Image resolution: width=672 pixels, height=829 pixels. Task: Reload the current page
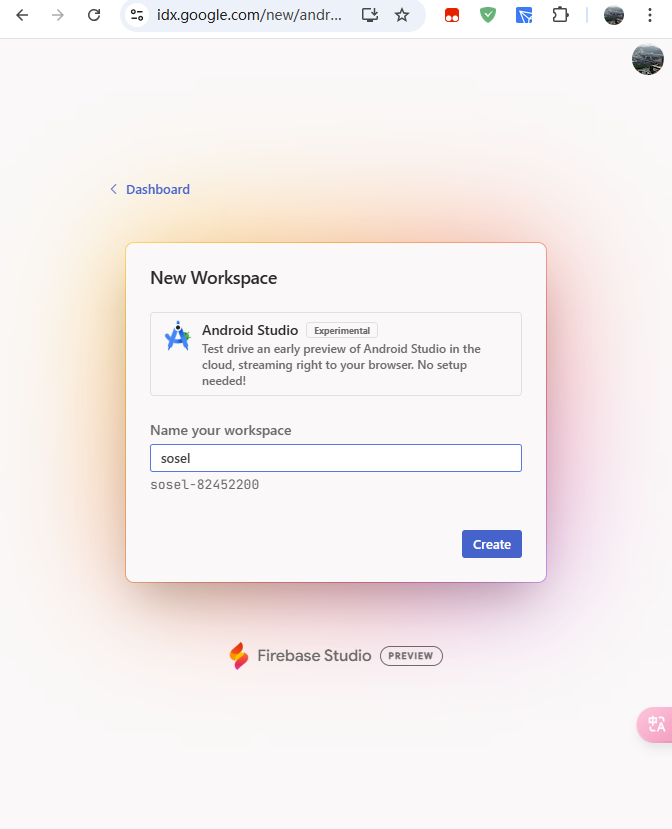(94, 15)
